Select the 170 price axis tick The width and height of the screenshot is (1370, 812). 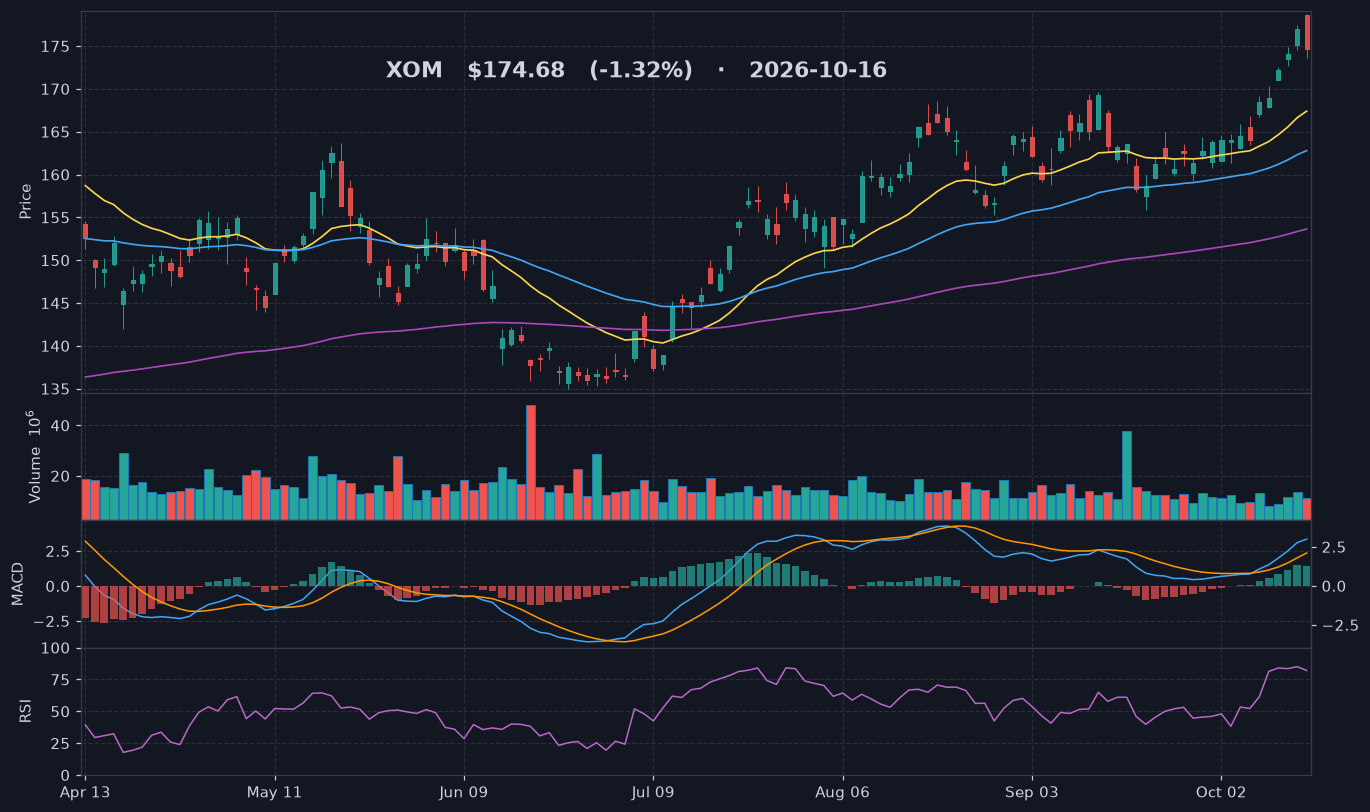(x=55, y=90)
